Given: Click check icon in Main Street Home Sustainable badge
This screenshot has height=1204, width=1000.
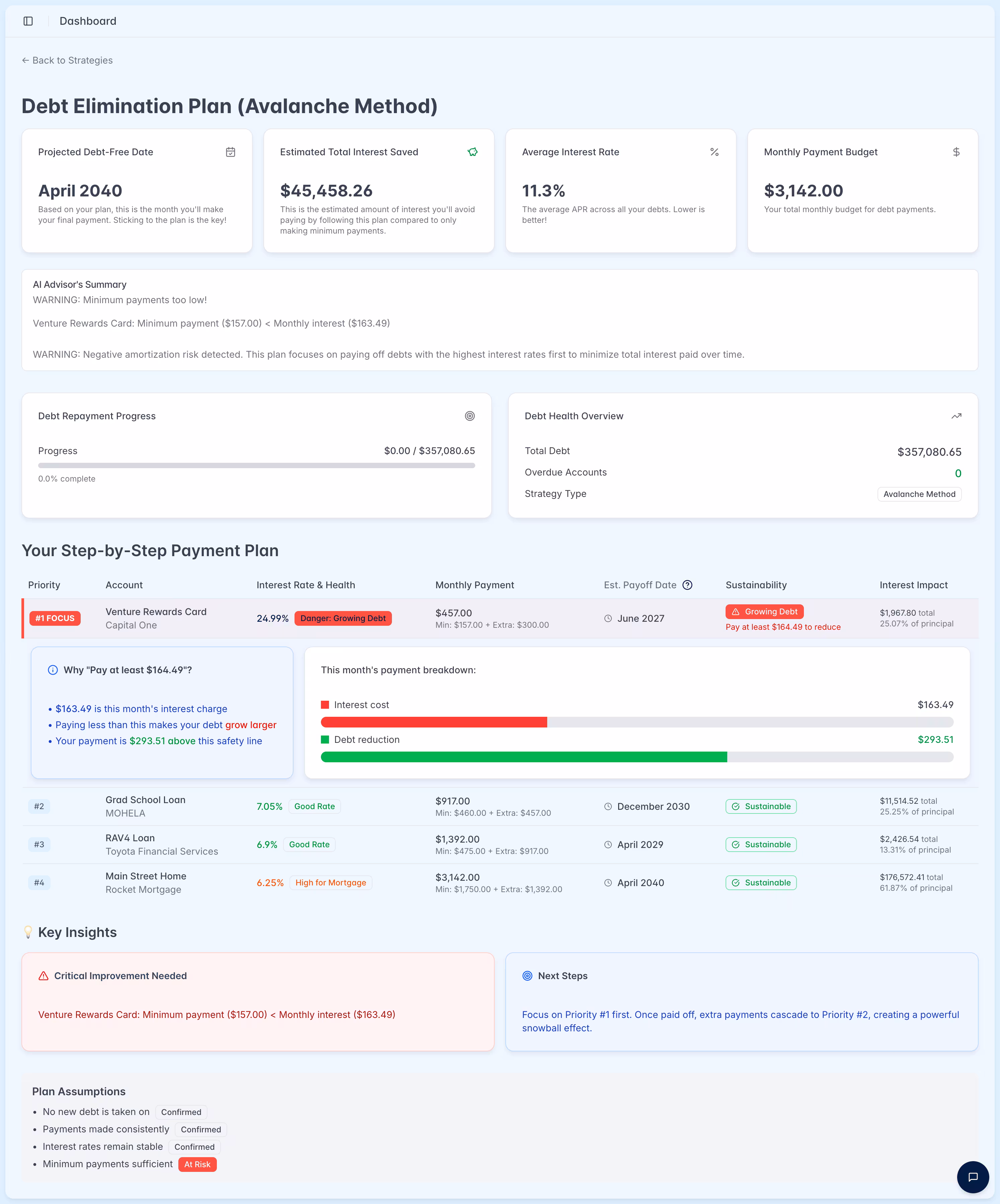Looking at the screenshot, I should point(736,883).
